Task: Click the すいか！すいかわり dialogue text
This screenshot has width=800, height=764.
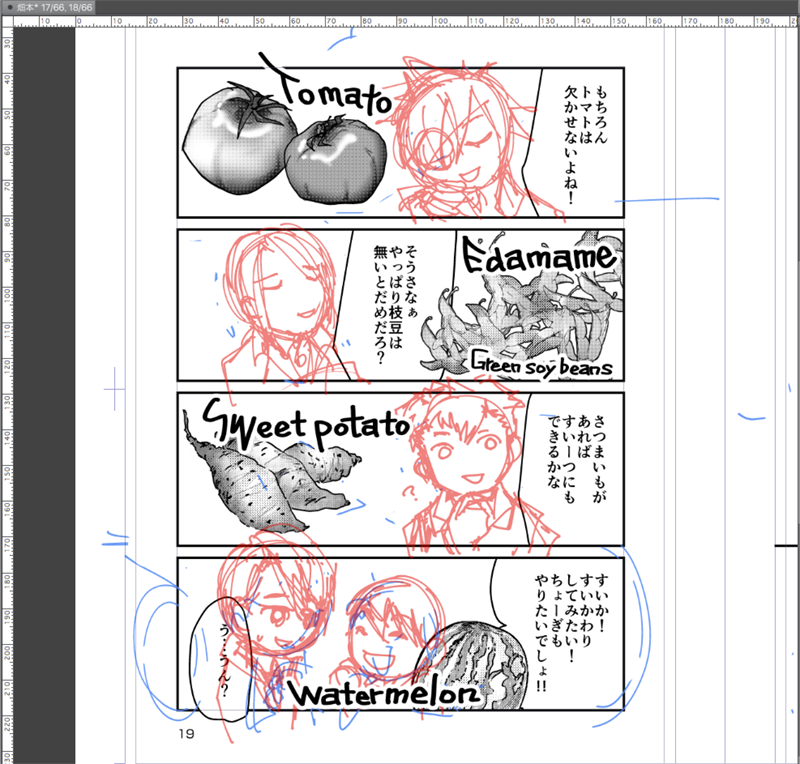Action: point(572,632)
